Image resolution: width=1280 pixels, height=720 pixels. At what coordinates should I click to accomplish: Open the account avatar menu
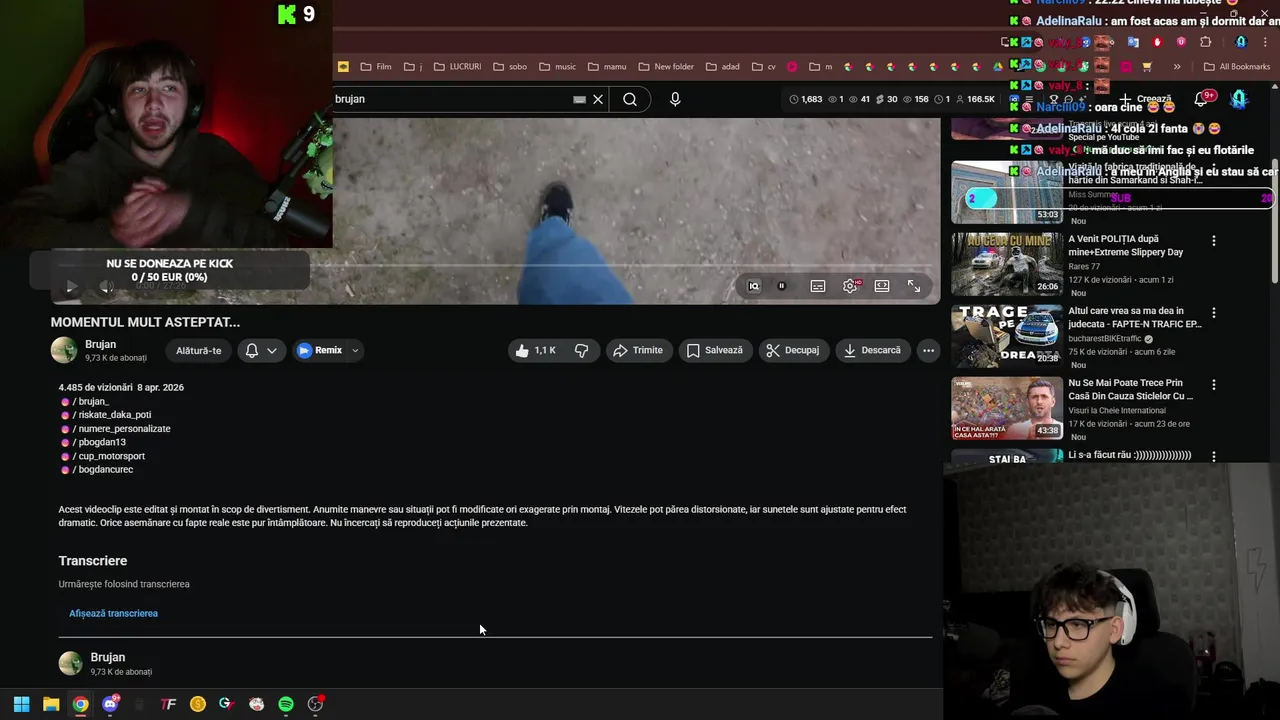point(1239,99)
